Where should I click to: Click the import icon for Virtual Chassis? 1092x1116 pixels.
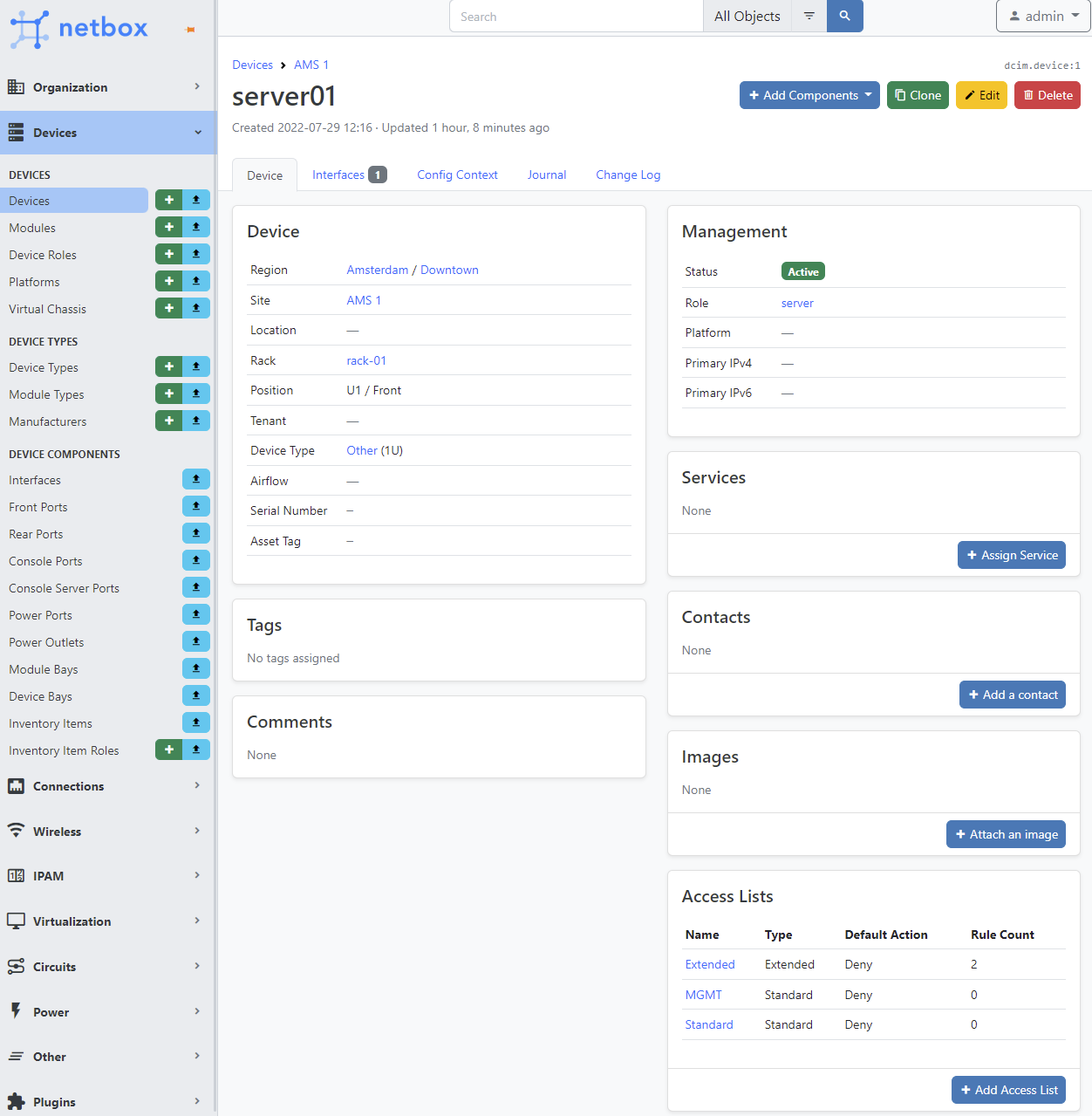pyautogui.click(x=196, y=309)
